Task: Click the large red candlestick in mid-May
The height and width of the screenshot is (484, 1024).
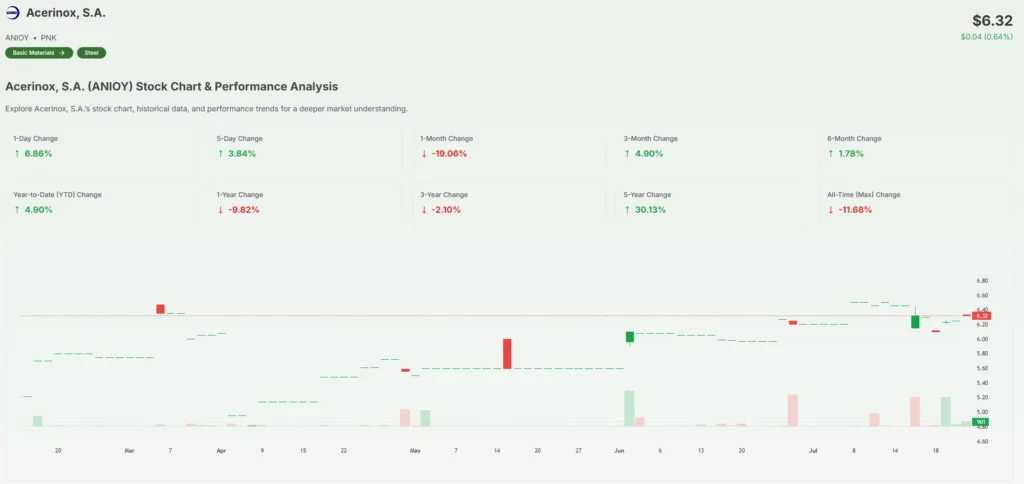Action: click(507, 354)
